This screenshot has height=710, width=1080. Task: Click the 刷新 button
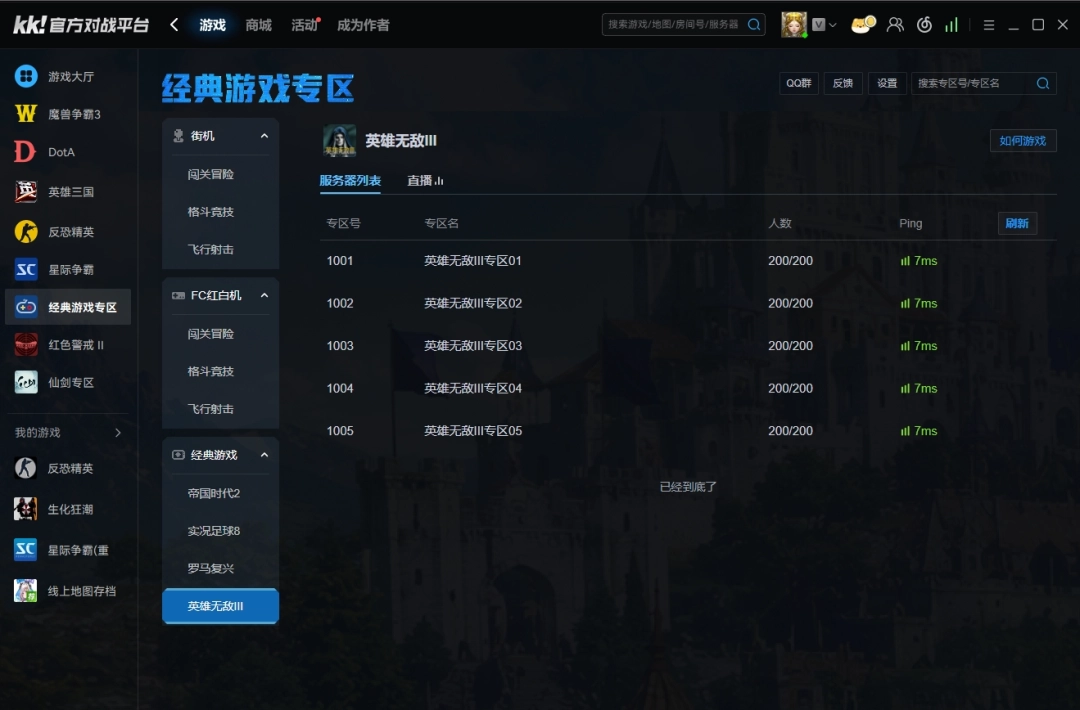[1017, 223]
